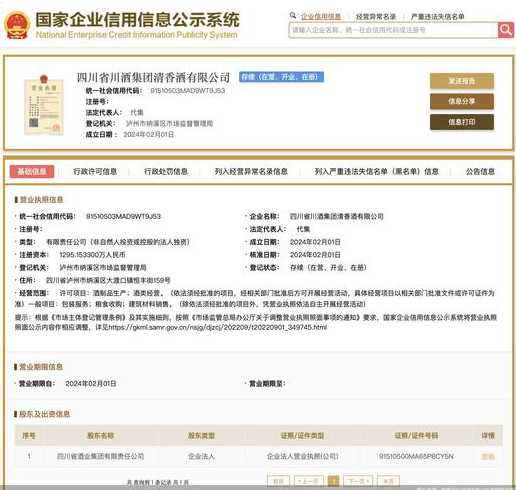The image size is (516, 490).
Task: Click credit code 91510503MAD9WT9J53 in the header card
Action: [x=188, y=91]
